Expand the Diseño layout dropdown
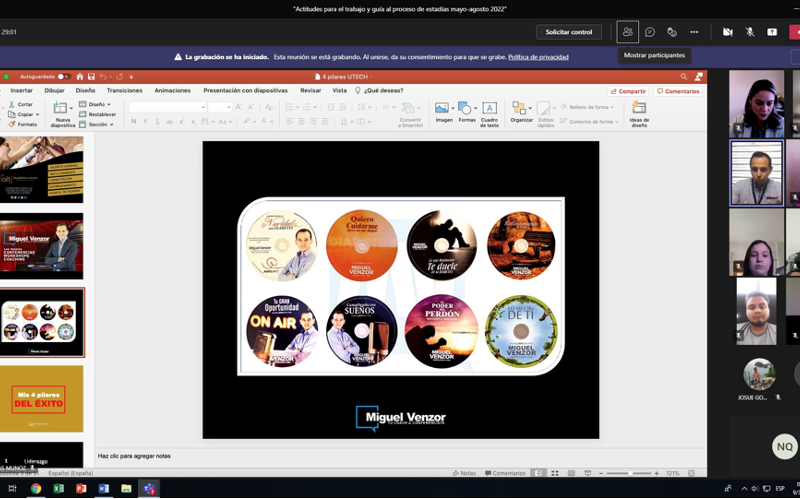Screen dimensions: 800x499 point(98,104)
